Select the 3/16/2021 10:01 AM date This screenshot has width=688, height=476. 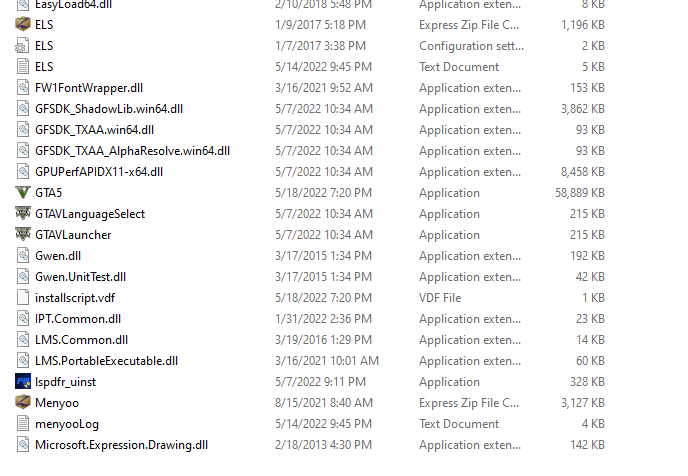pyautogui.click(x=327, y=361)
